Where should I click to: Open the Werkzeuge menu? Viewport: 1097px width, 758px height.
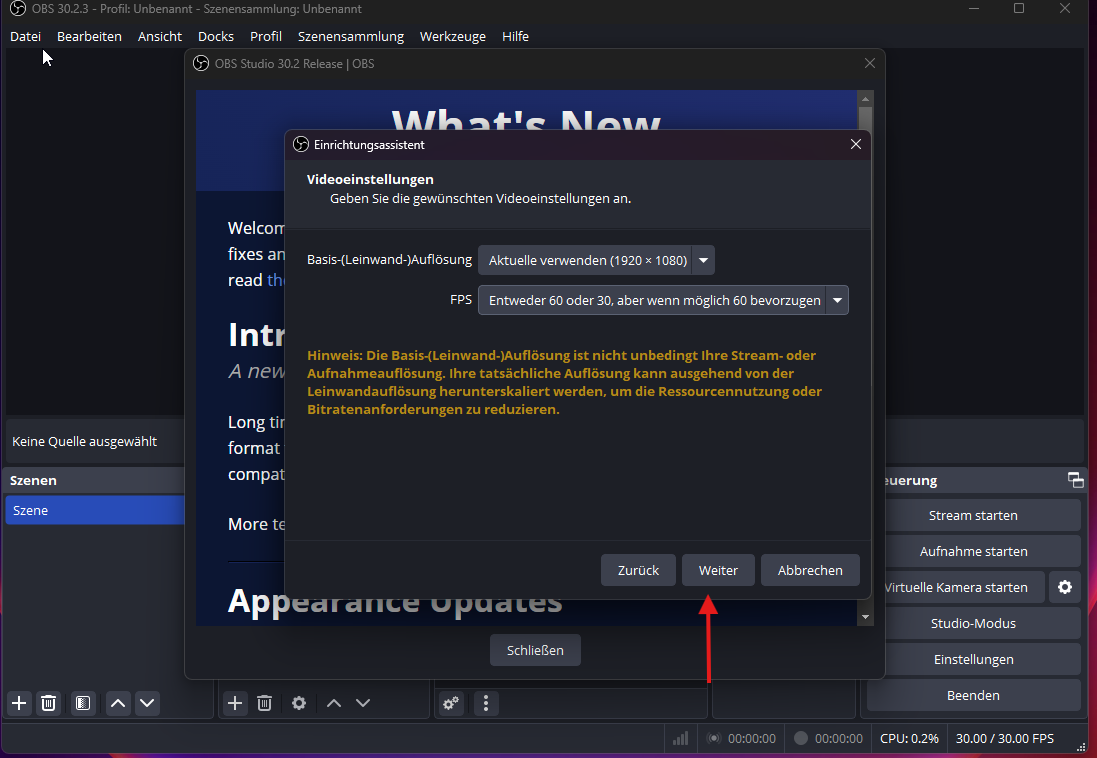pyautogui.click(x=453, y=36)
